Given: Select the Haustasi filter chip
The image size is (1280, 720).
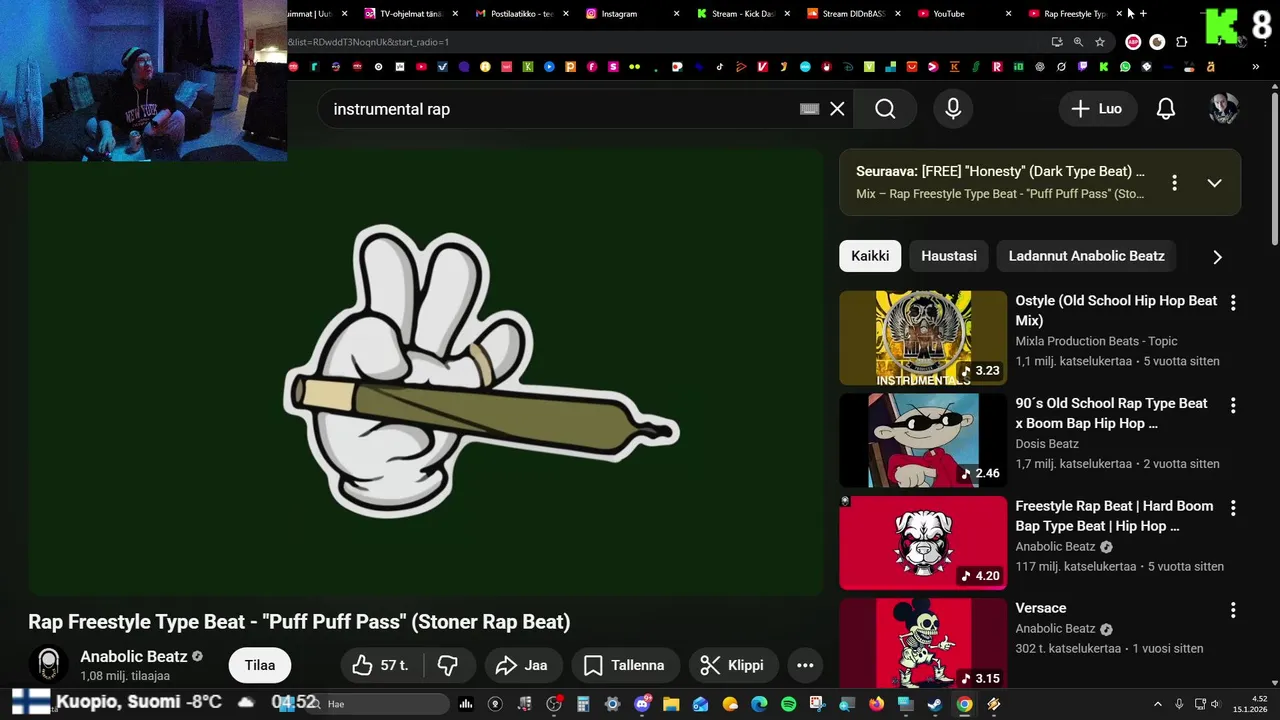Looking at the screenshot, I should click(x=949, y=256).
